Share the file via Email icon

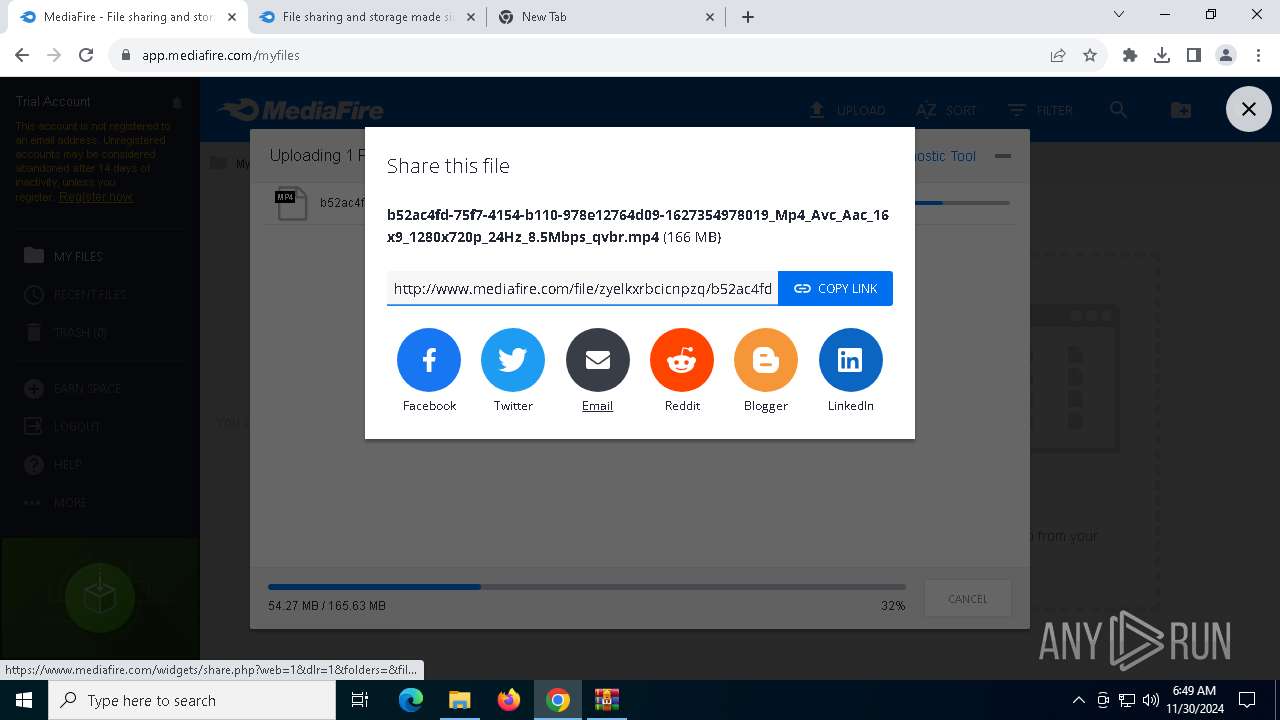pyautogui.click(x=598, y=360)
